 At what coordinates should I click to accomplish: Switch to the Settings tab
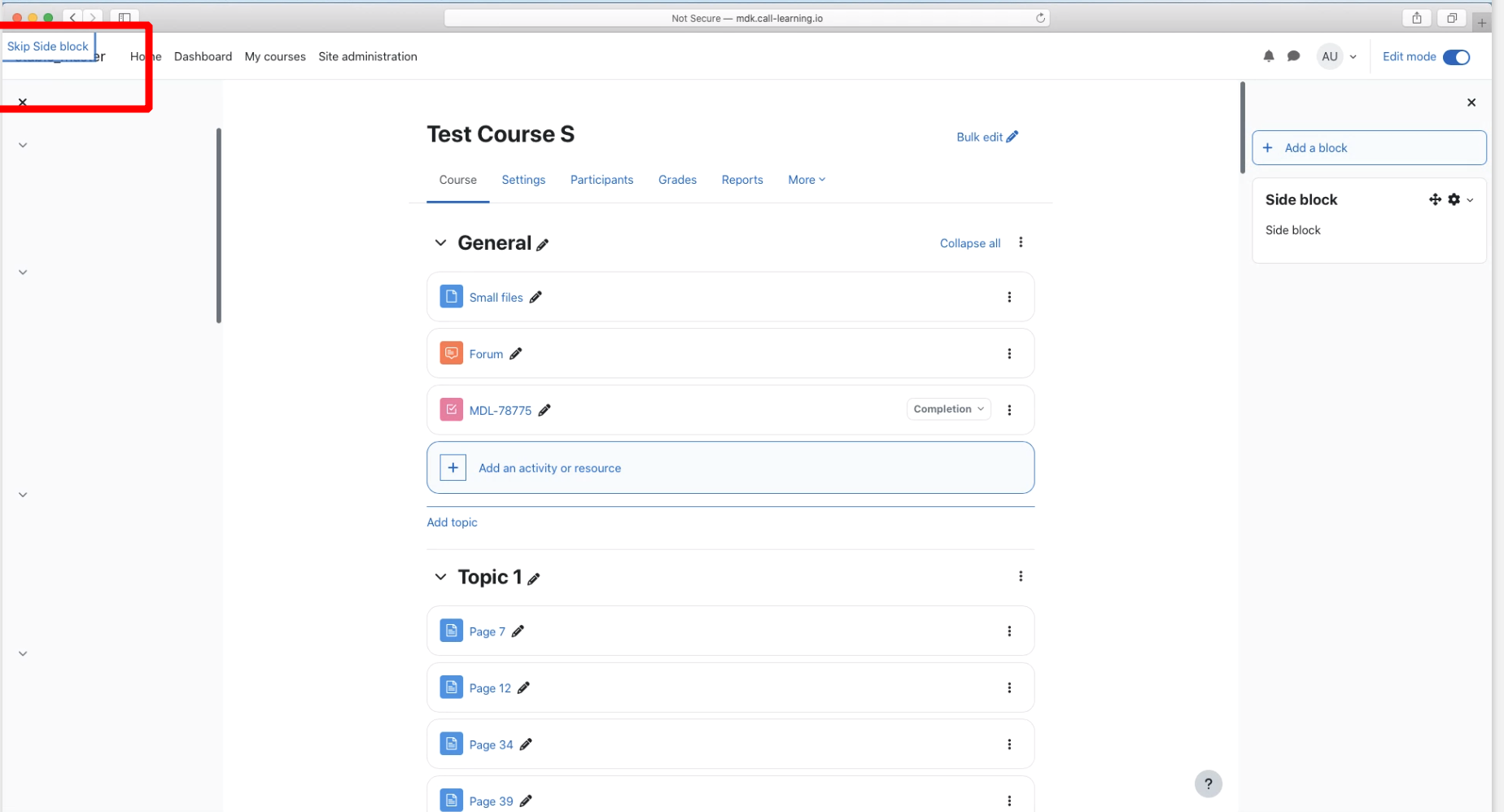click(x=523, y=180)
